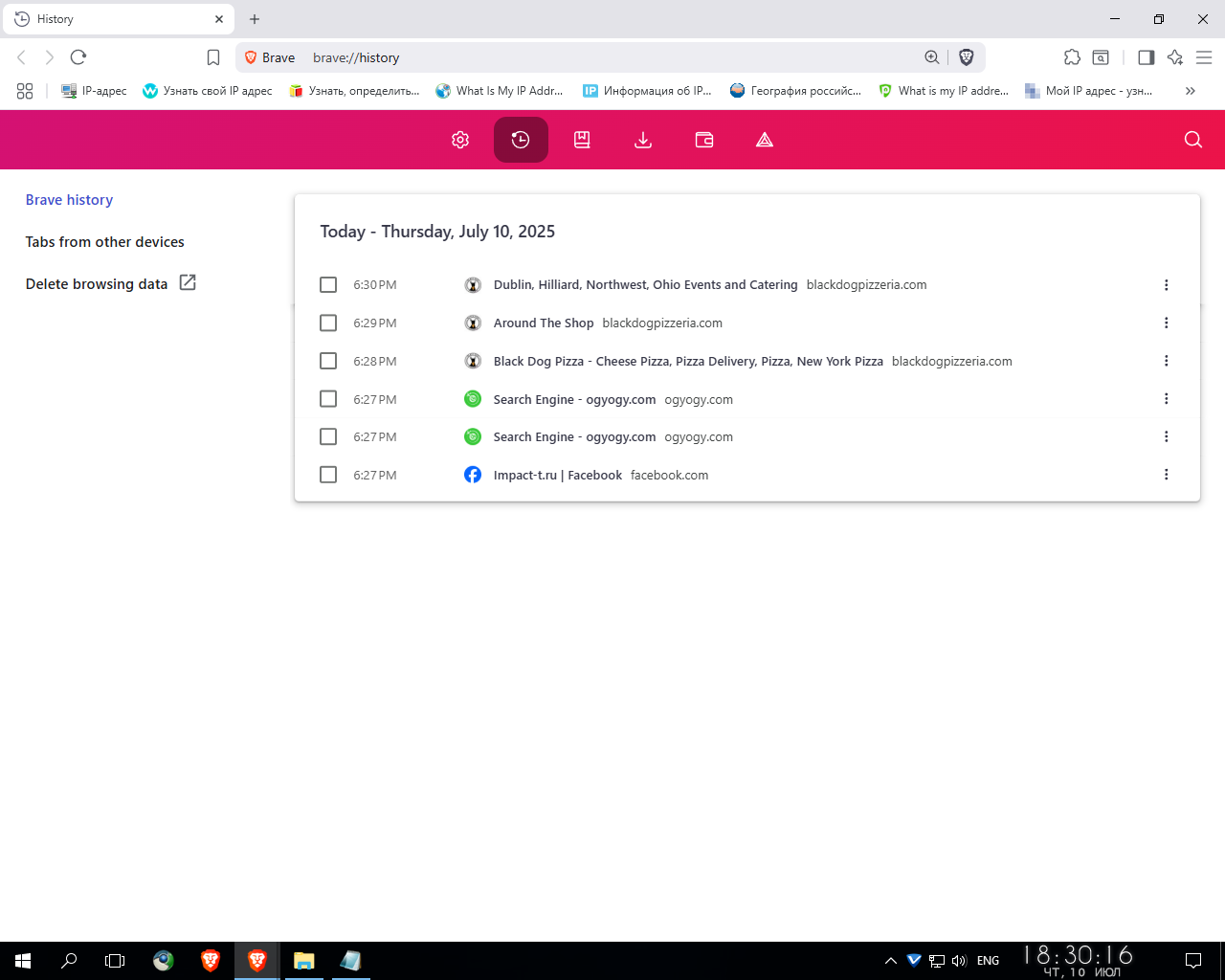Image resolution: width=1225 pixels, height=980 pixels.
Task: Open Black Dog Pizza - Cheese Pizza link
Action: [688, 361]
